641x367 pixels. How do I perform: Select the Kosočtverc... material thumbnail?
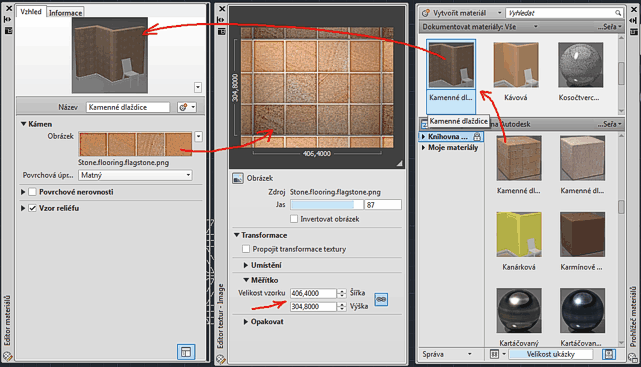[x=580, y=65]
